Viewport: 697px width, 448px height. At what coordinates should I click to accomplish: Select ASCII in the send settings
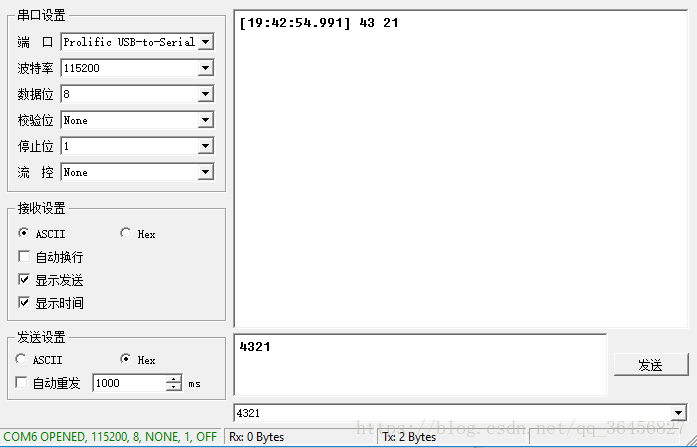tap(39, 359)
